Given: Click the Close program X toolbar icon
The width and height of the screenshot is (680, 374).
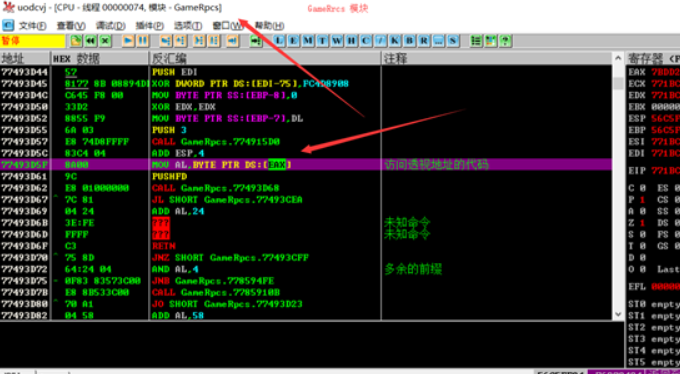Looking at the screenshot, I should pos(105,41).
